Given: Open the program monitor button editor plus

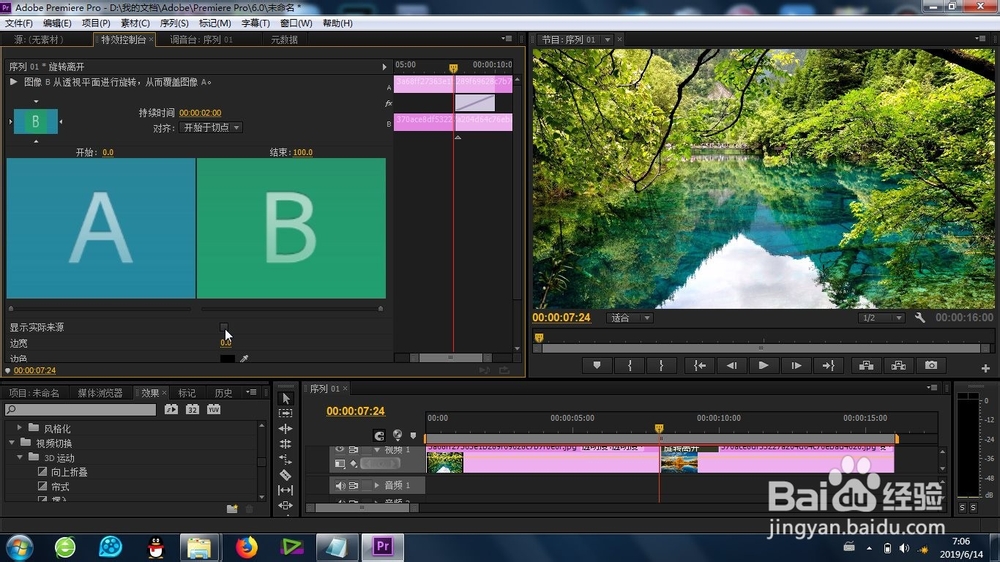Looking at the screenshot, I should tap(985, 368).
